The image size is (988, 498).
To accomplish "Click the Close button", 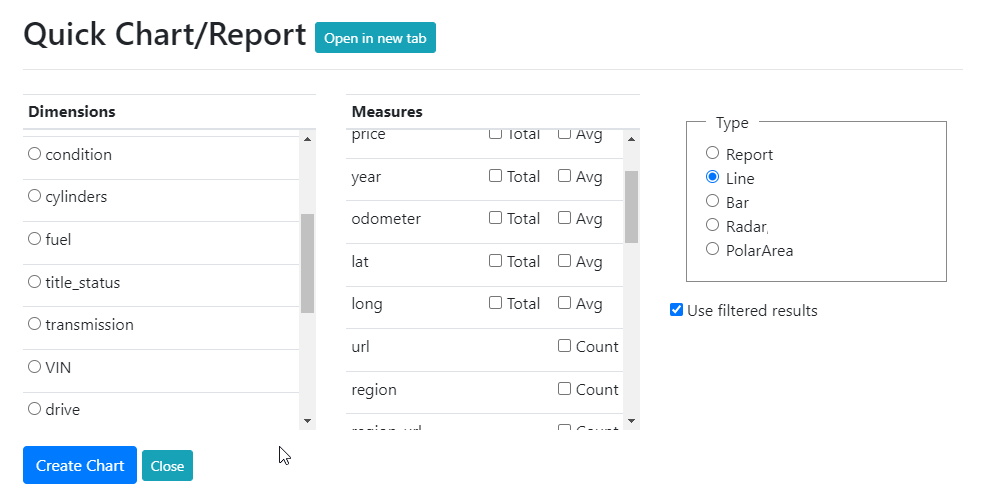I will point(167,466).
